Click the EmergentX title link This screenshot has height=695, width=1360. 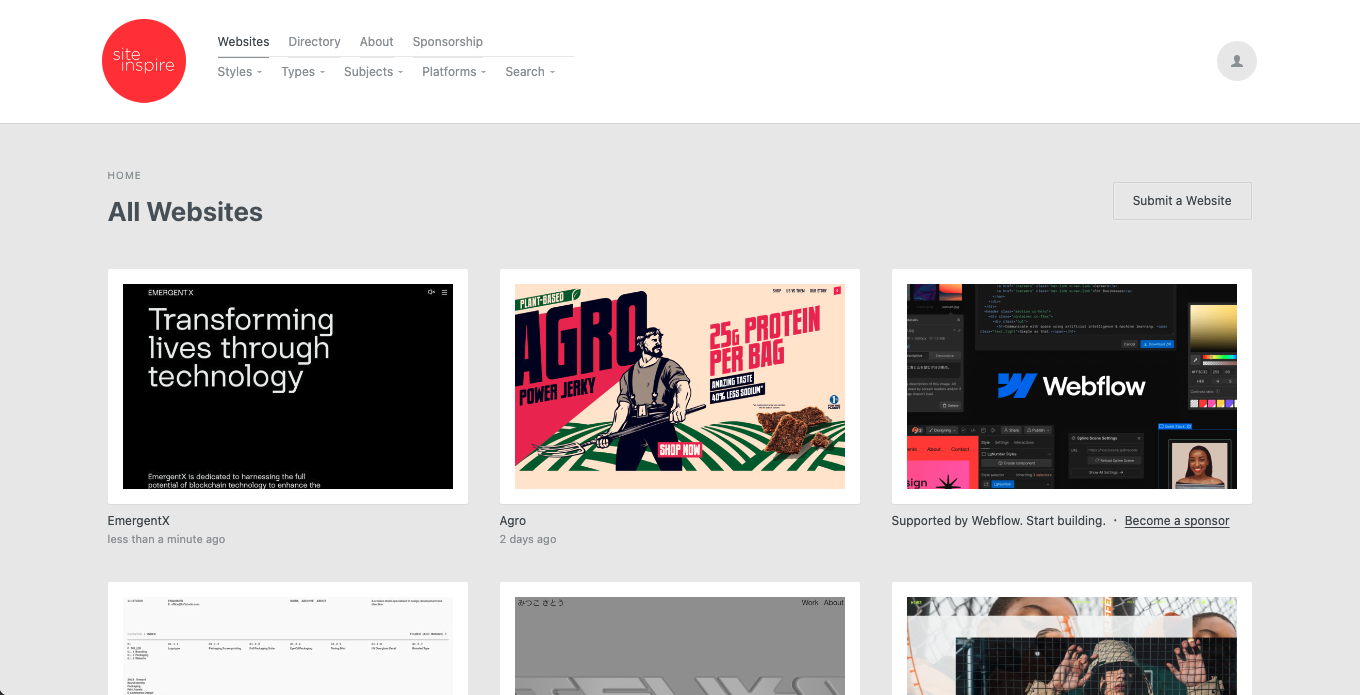[x=138, y=521]
